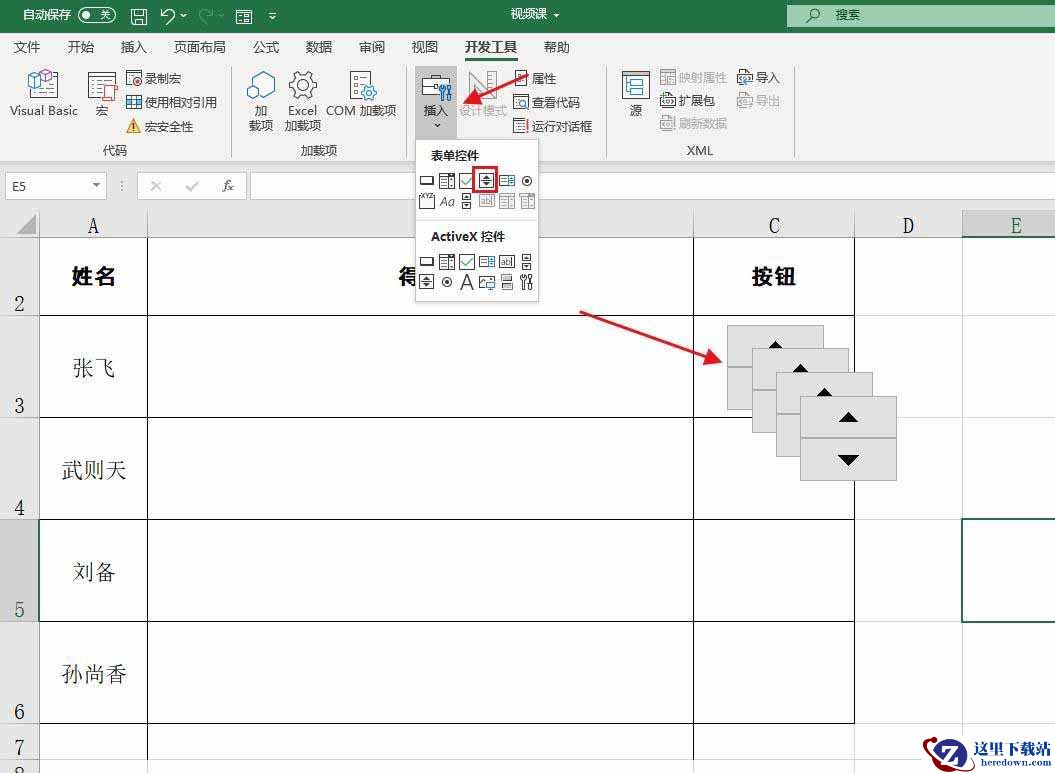Collapse the Insert (插入) controls dropdown
Image resolution: width=1055 pixels, height=773 pixels.
click(436, 100)
